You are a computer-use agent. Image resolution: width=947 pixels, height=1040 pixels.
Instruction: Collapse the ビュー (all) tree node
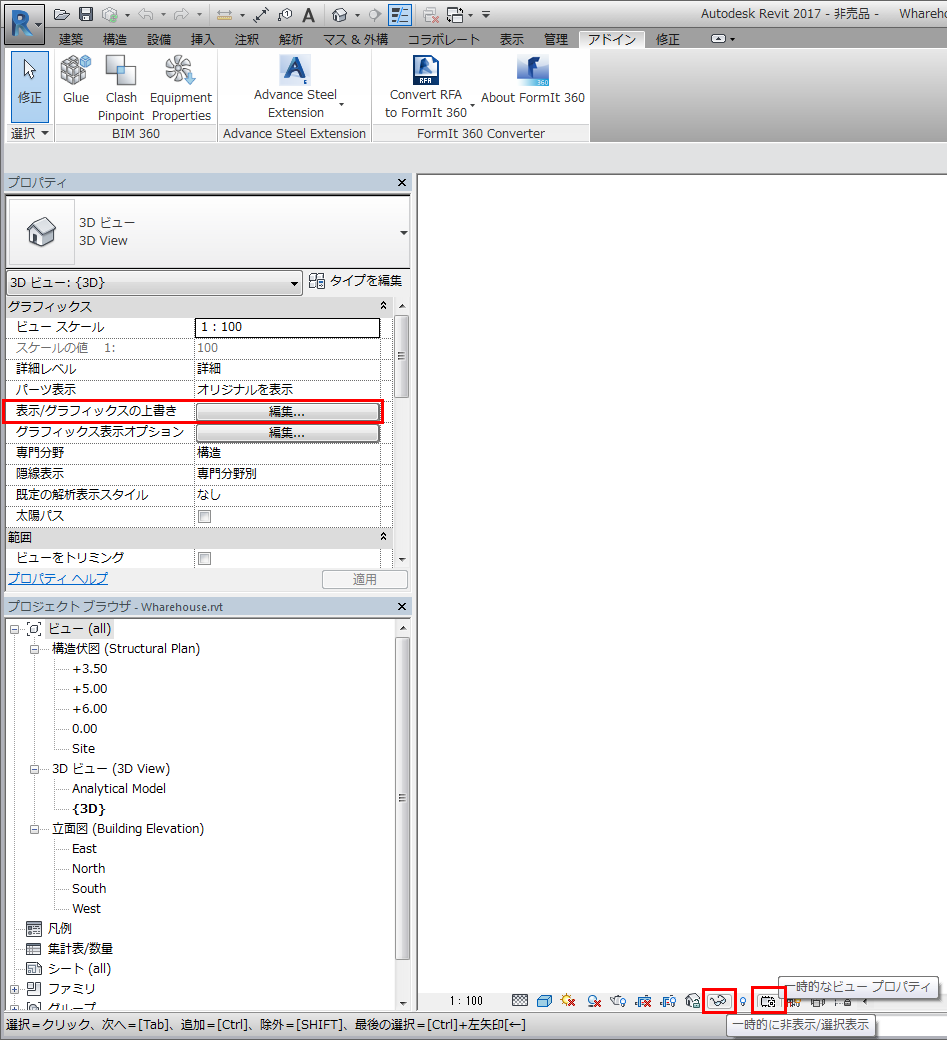pos(15,629)
